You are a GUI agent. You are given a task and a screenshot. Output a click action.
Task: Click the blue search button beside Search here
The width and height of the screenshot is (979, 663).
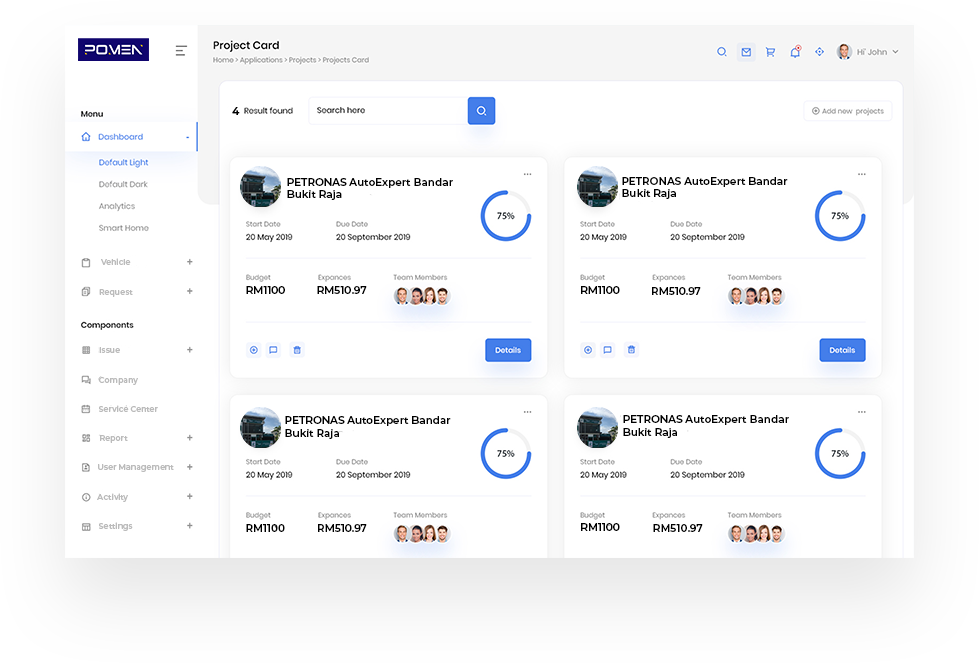pos(481,110)
